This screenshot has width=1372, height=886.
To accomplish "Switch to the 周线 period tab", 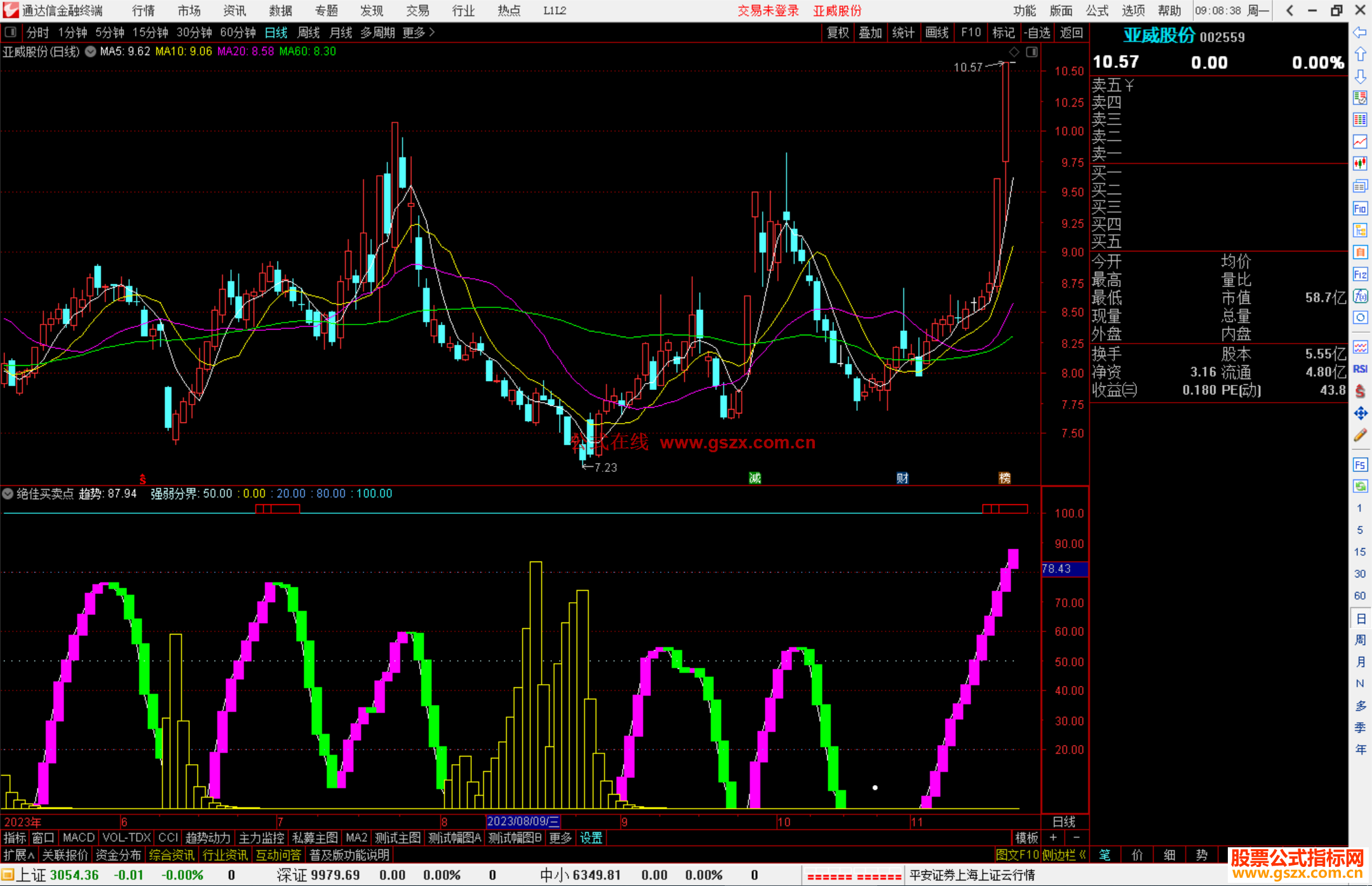I will click(309, 32).
